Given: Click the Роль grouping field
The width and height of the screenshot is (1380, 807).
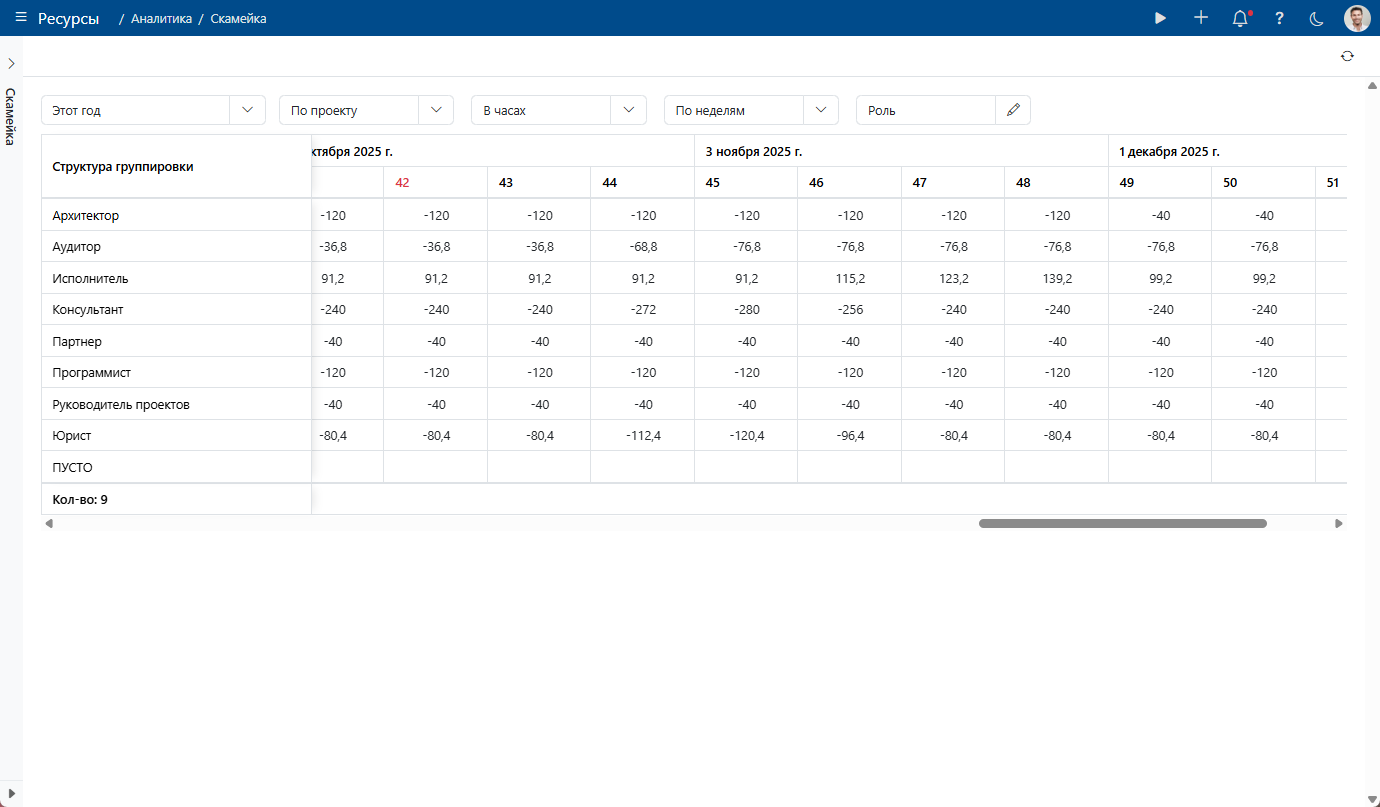Looking at the screenshot, I should pyautogui.click(x=925, y=110).
